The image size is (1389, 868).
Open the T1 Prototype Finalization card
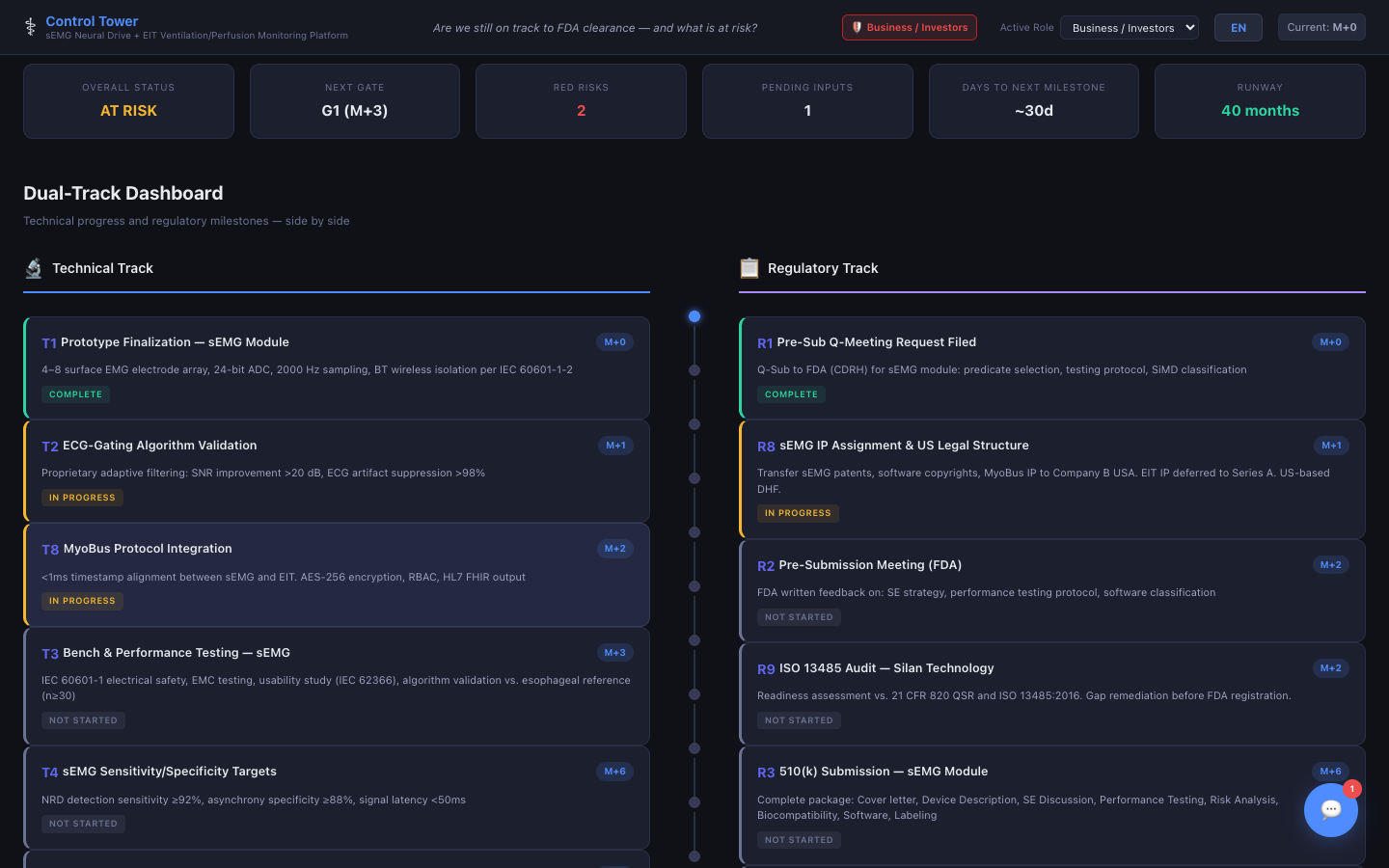tap(337, 367)
